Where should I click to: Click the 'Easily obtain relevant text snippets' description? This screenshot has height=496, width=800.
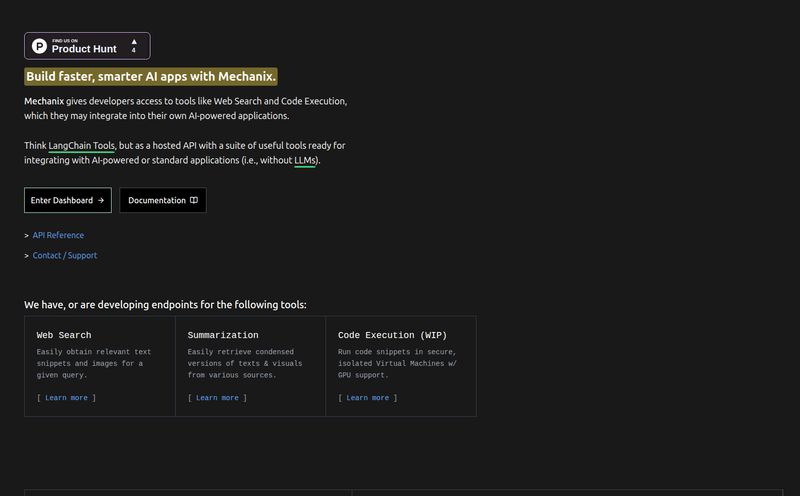point(94,363)
